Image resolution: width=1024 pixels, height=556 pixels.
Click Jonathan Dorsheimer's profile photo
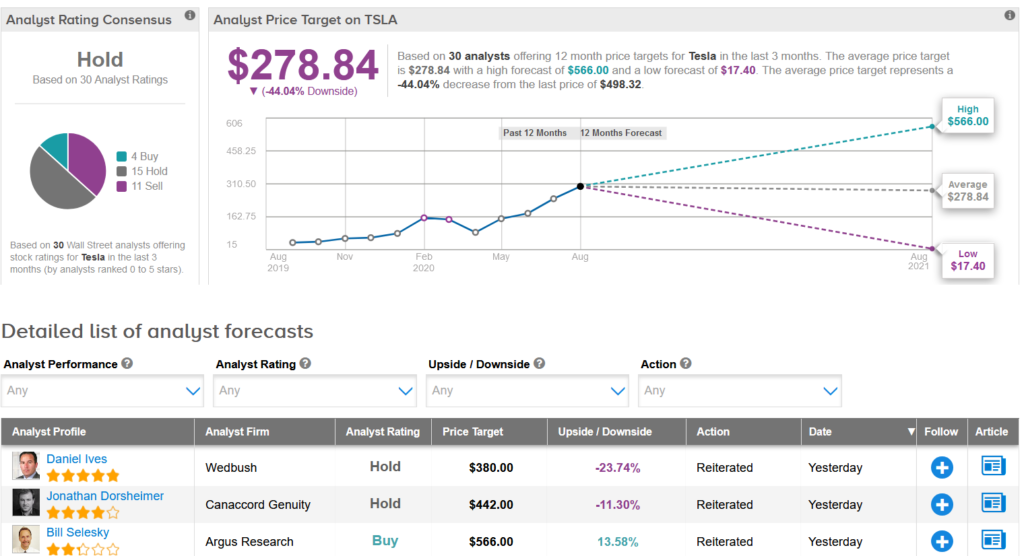pyautogui.click(x=26, y=503)
